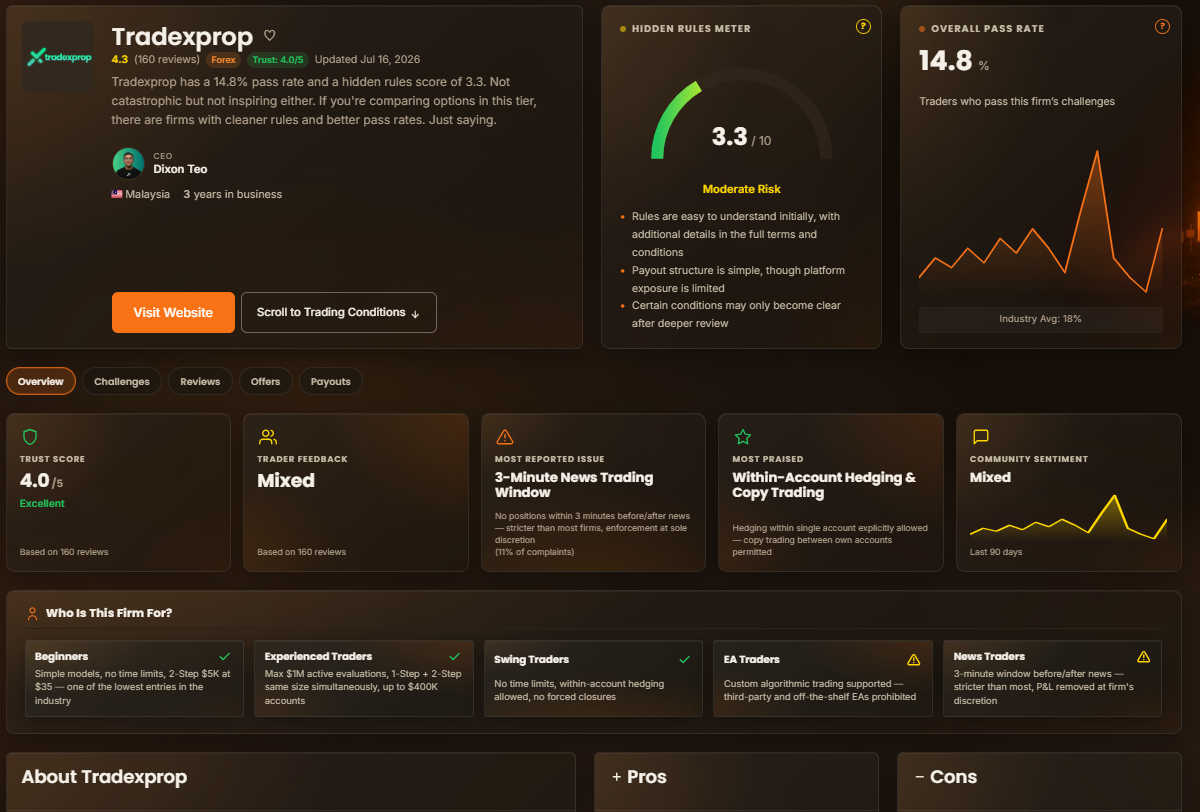Click the 3-Minute News Trading Window heading
Viewport: 1200px width, 812px height.
point(574,485)
